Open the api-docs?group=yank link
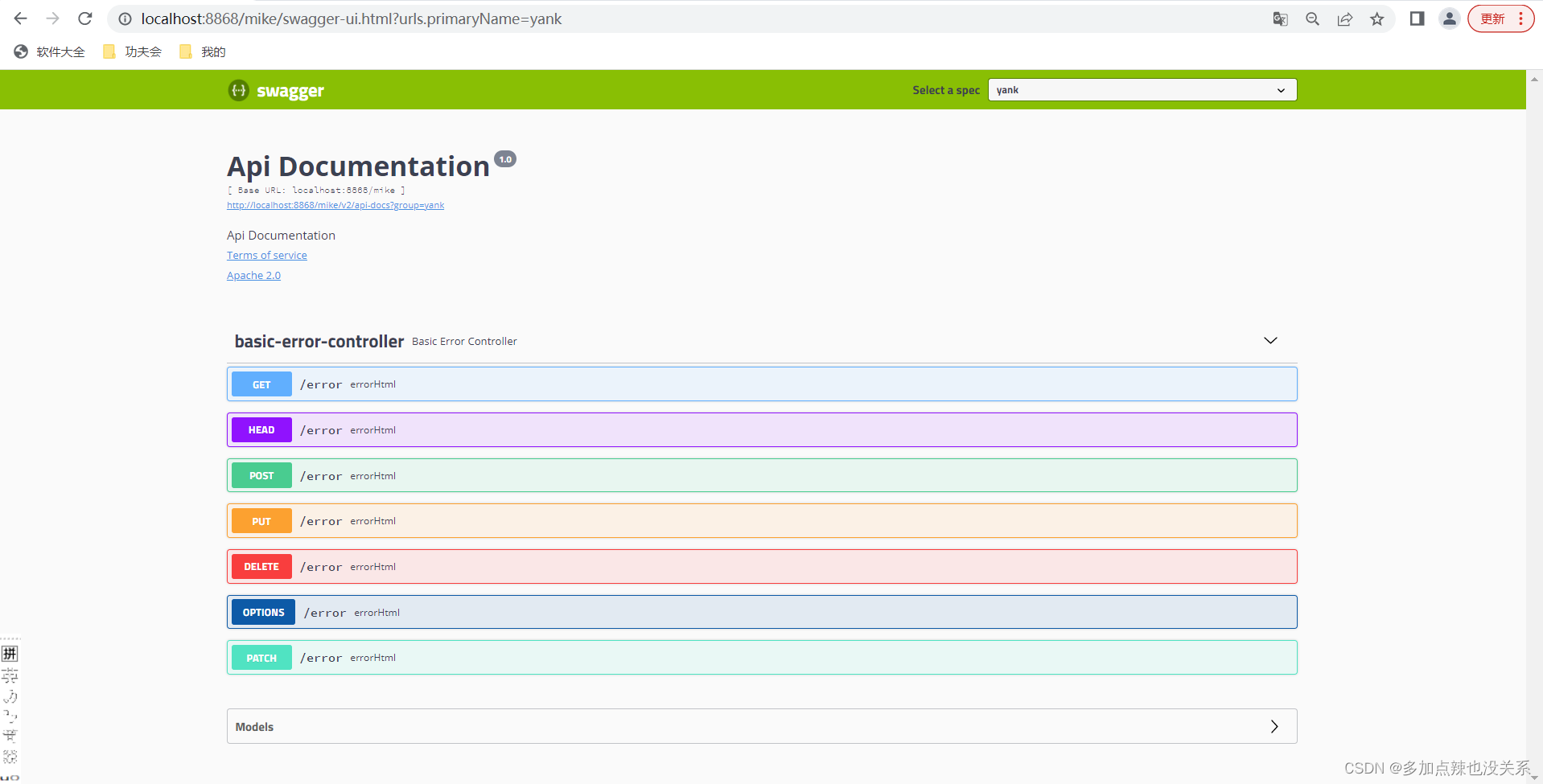 click(335, 205)
